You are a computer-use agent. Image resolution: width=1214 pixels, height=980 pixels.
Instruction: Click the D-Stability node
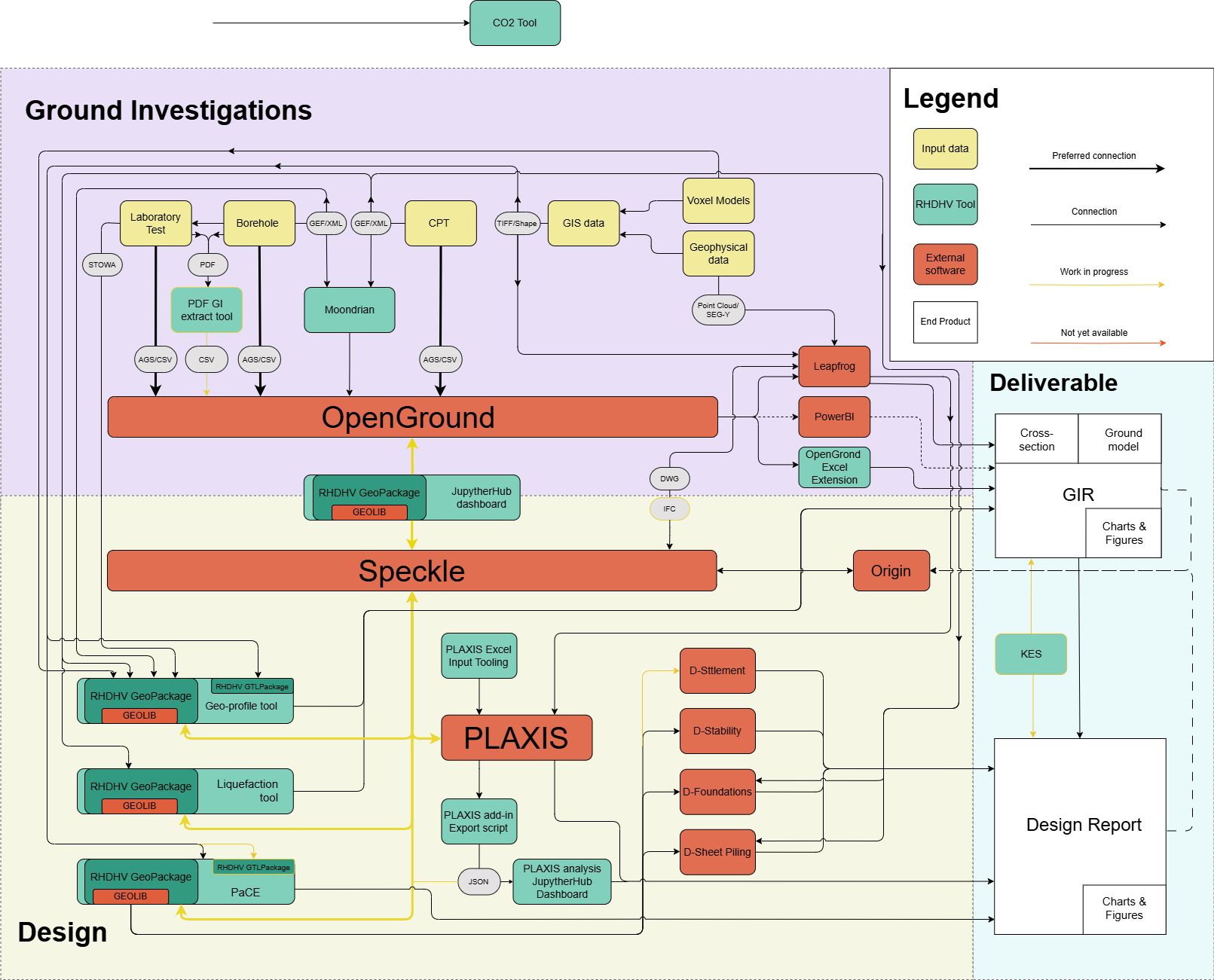pyautogui.click(x=717, y=731)
